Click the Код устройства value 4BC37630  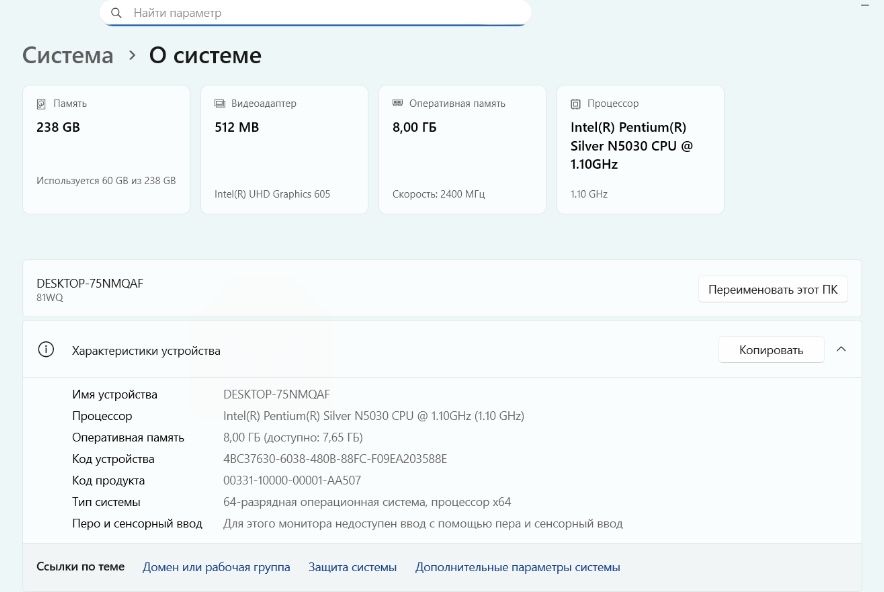pos(335,459)
